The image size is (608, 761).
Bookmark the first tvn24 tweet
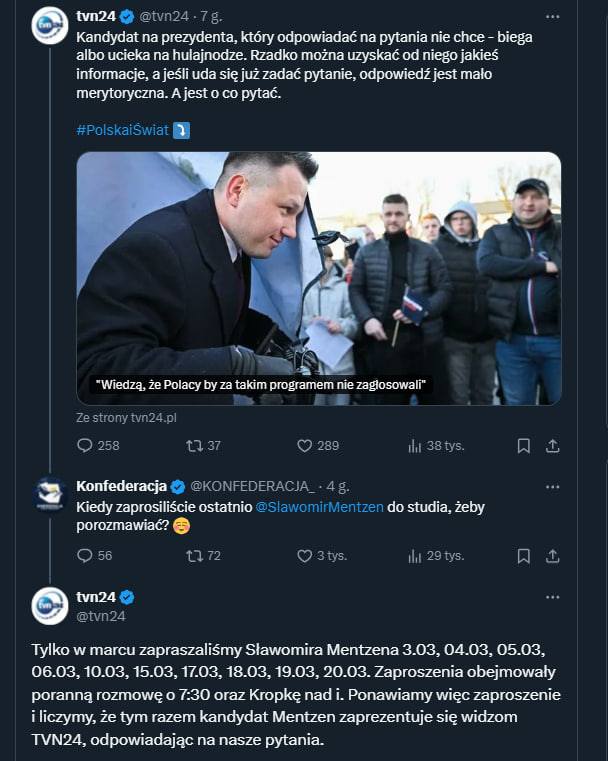524,446
